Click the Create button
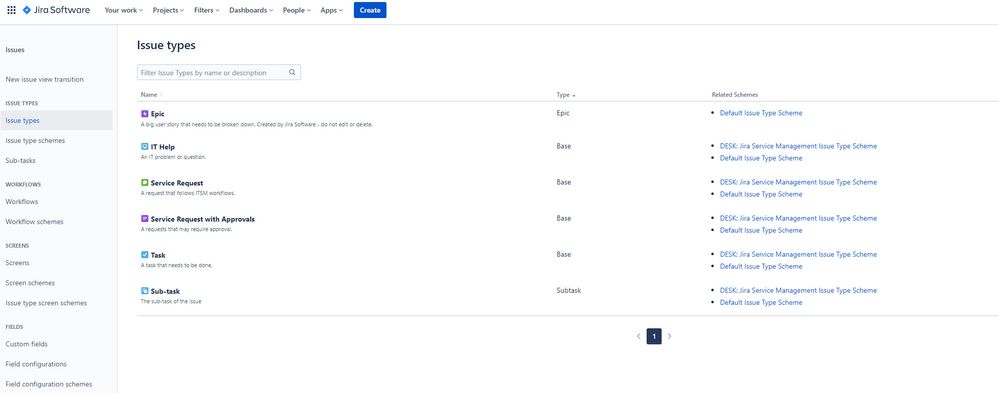Image resolution: width=999 pixels, height=393 pixels. 370,10
